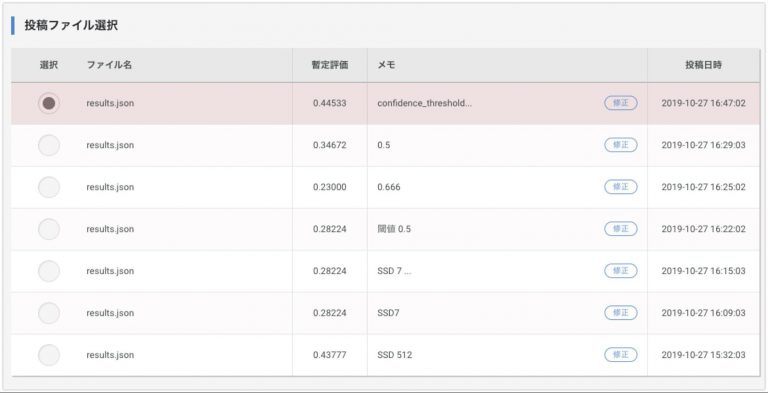The width and height of the screenshot is (768, 393).
Task: Select the radio button for score 0.23000
Action: (49, 187)
